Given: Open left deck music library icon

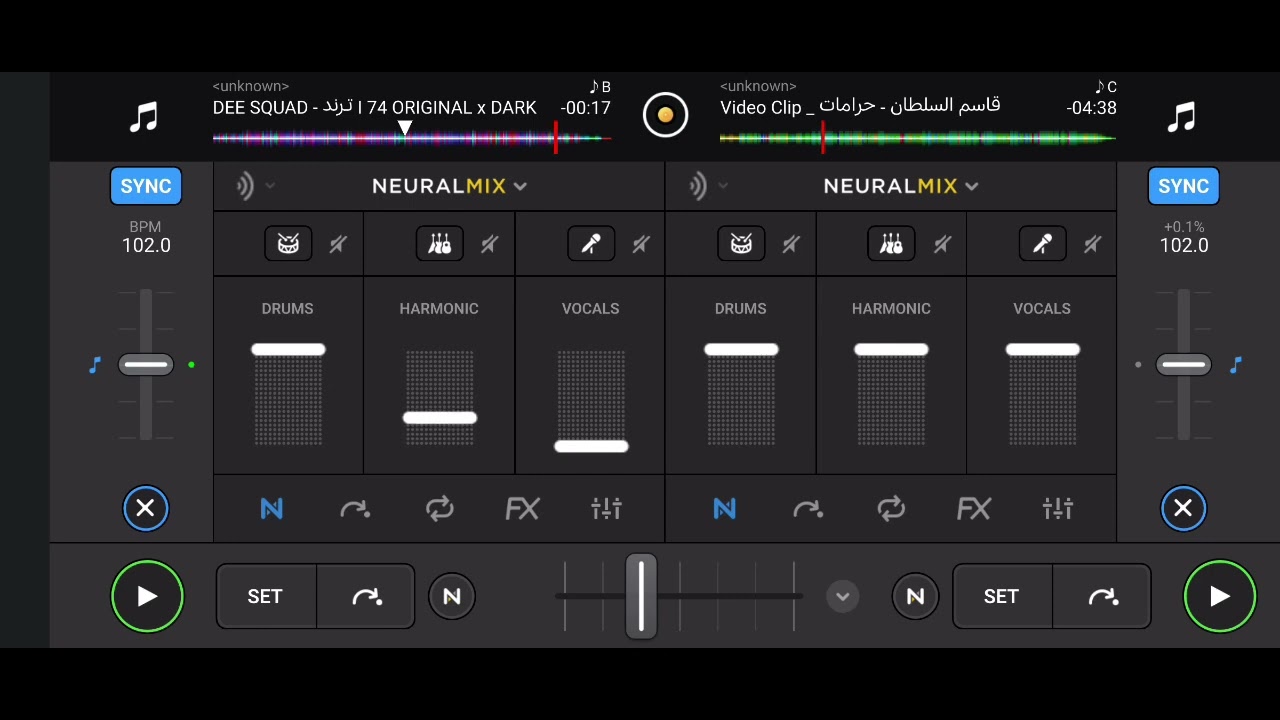Looking at the screenshot, I should point(144,118).
